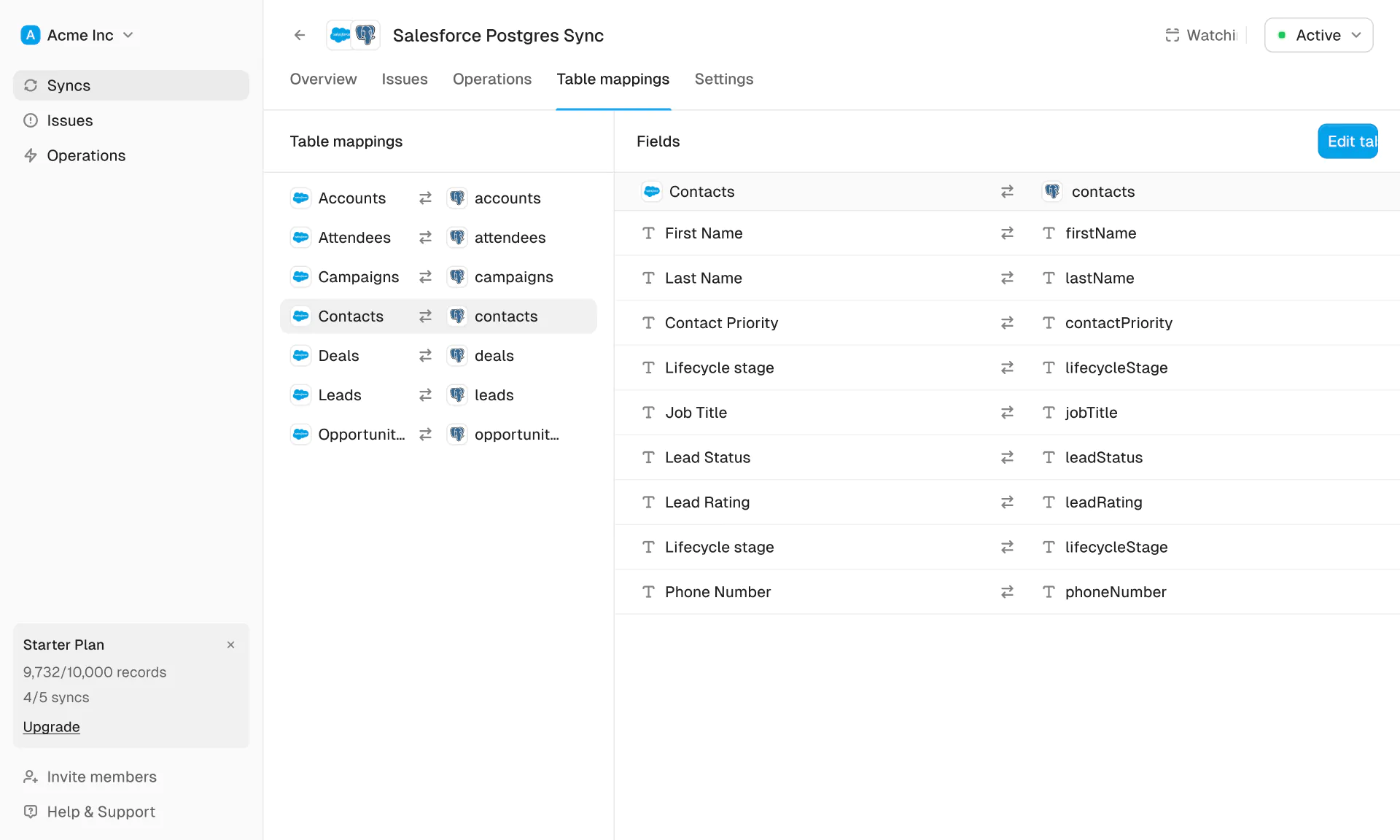Switch to the Operations tab
Screen dimensions: 1400x840
tap(492, 79)
